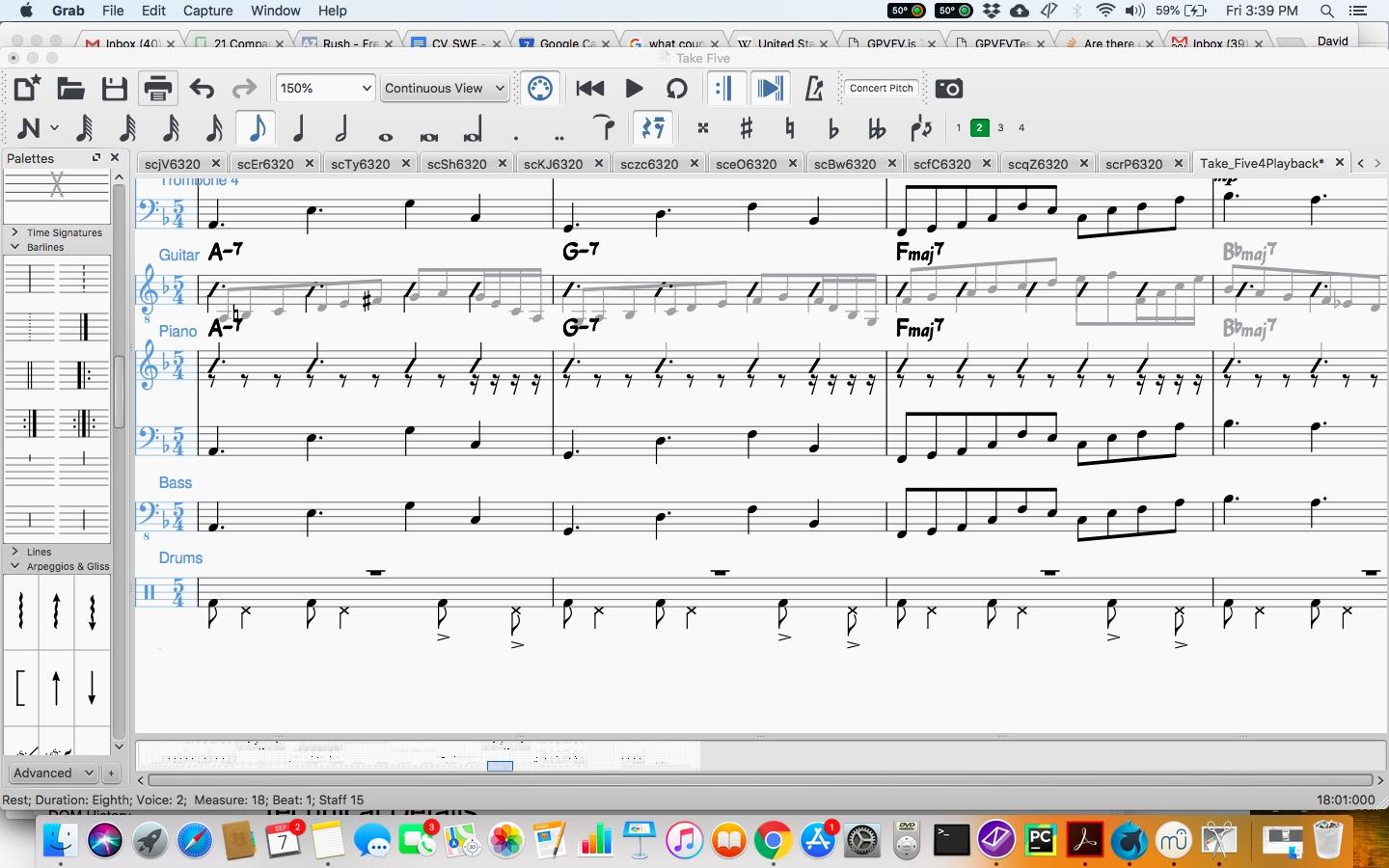Create a new score
1389x868 pixels.
coord(27,89)
